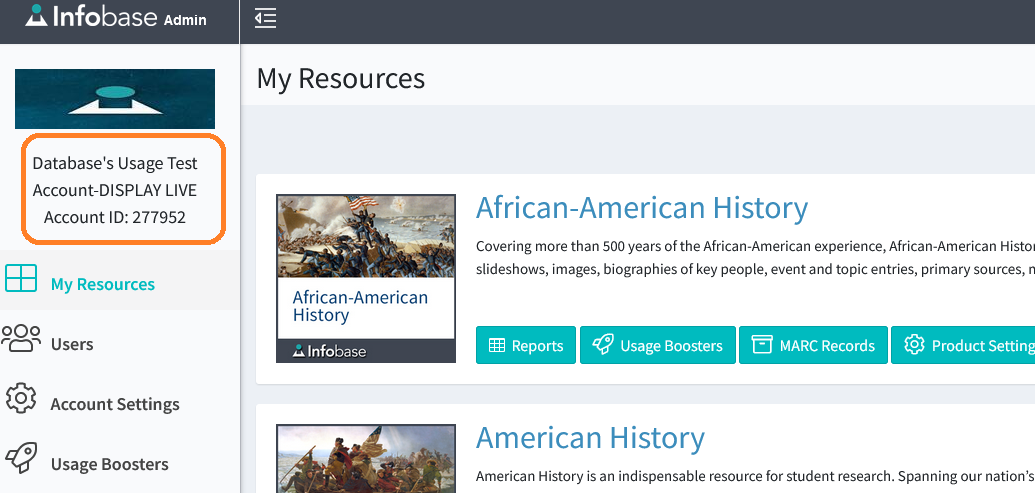Click the account banner logo image

tap(115, 99)
